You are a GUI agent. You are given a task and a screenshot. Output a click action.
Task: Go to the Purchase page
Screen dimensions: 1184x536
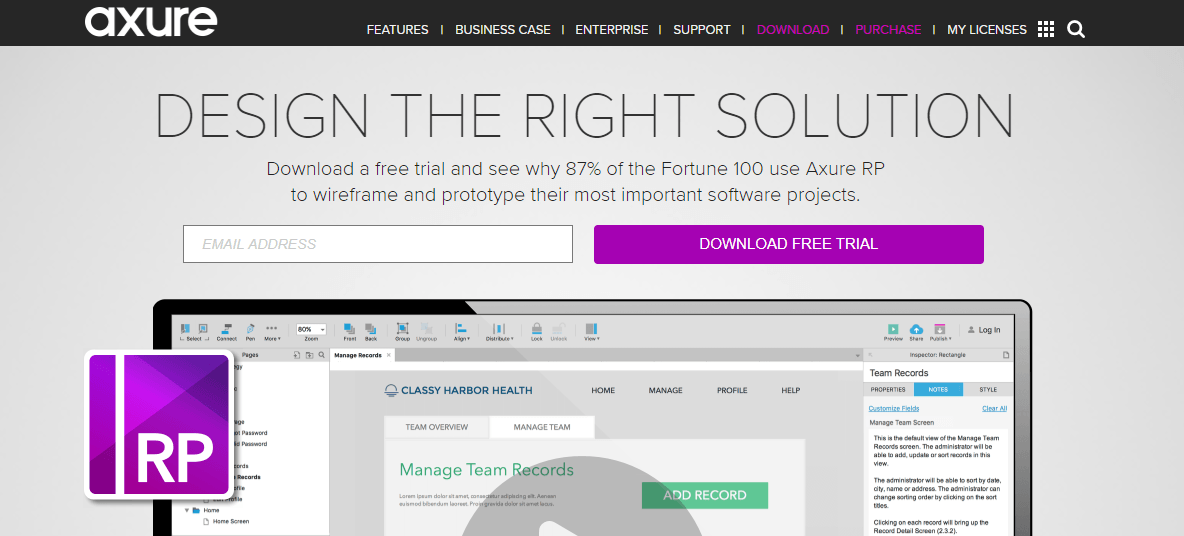[x=888, y=30]
